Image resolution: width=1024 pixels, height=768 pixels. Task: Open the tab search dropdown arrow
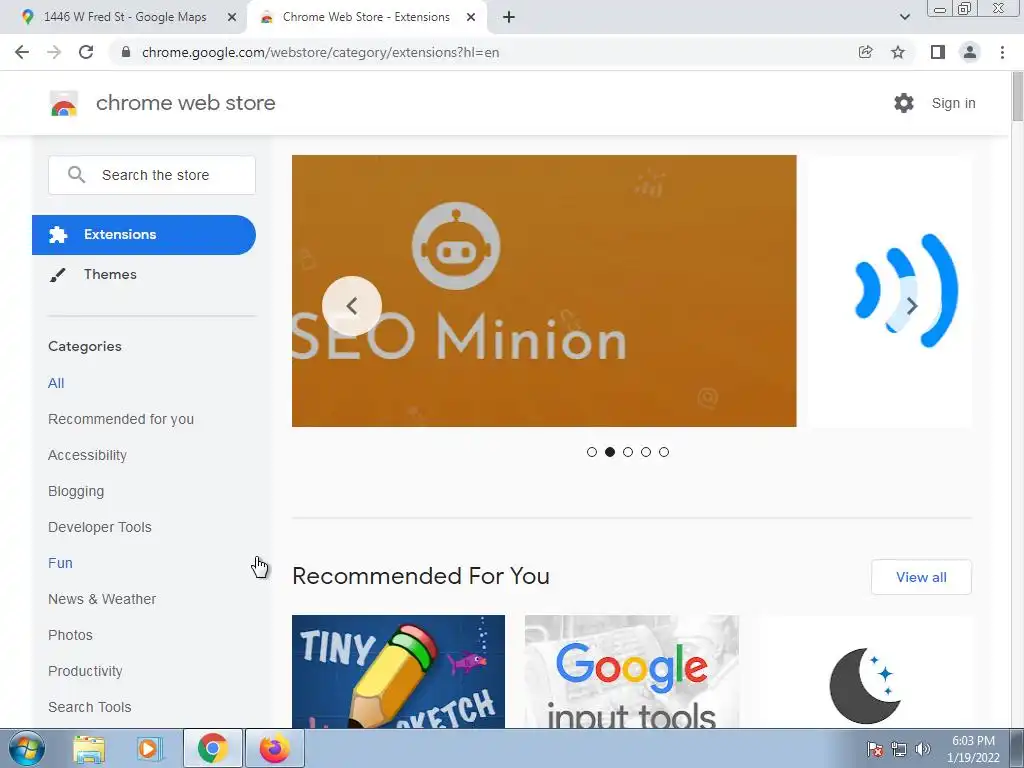coord(904,17)
